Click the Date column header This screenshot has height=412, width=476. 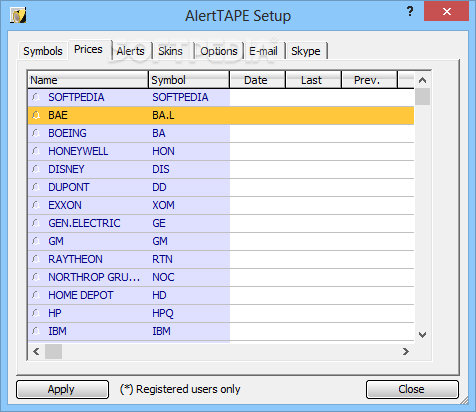pos(258,80)
